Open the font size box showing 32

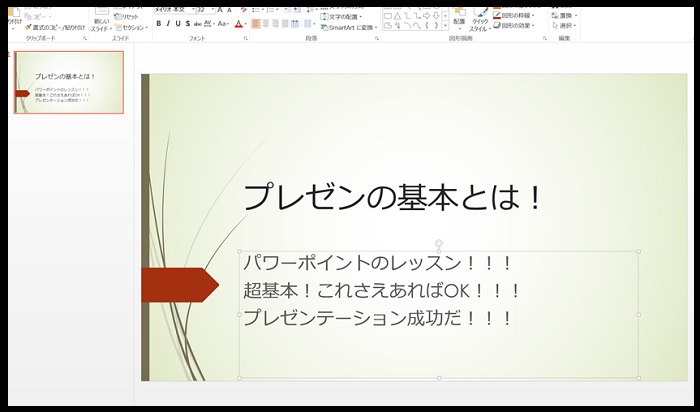pos(206,10)
